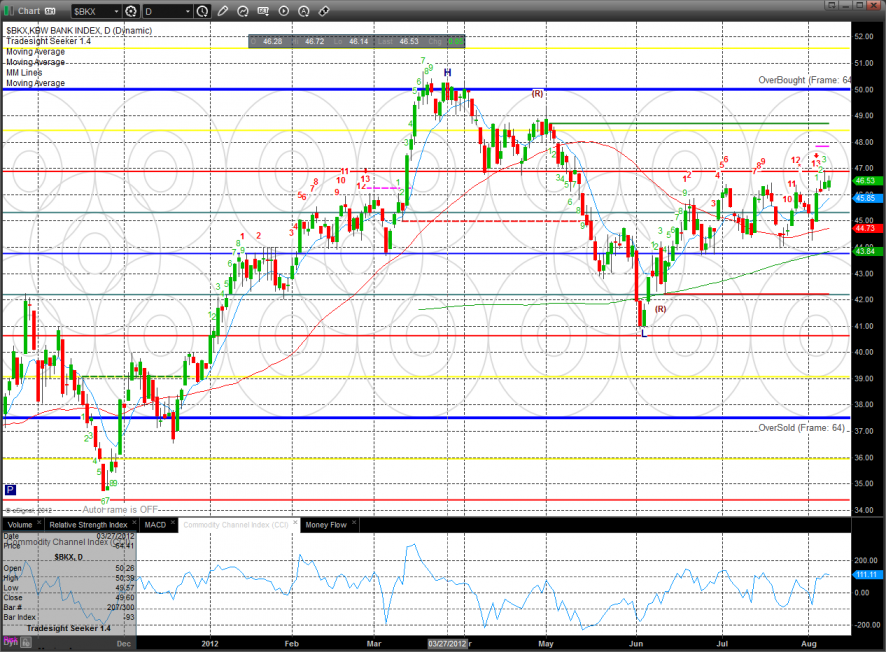Viewport: 886px width, 652px height.
Task: Click the clock time-template icon
Action: (203, 11)
